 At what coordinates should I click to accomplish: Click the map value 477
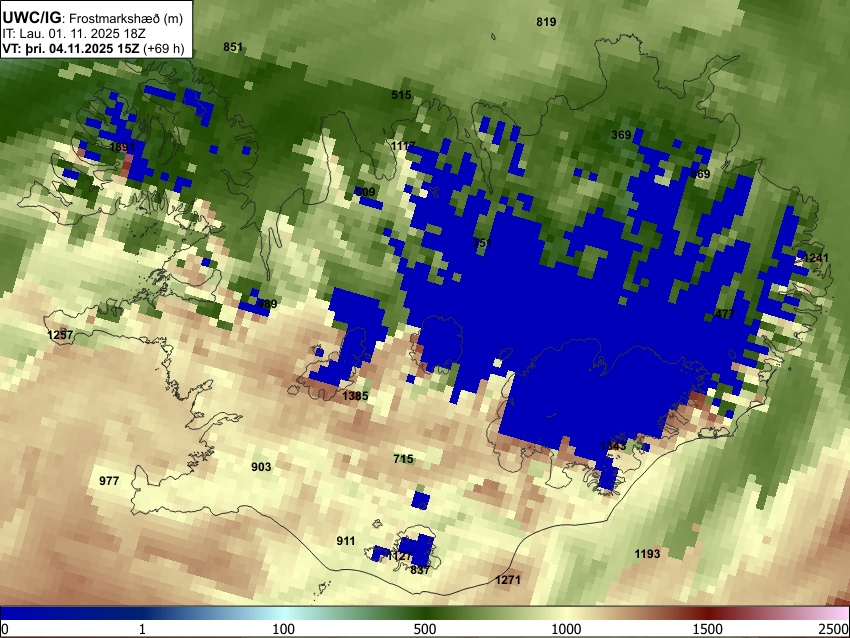pyautogui.click(x=725, y=314)
